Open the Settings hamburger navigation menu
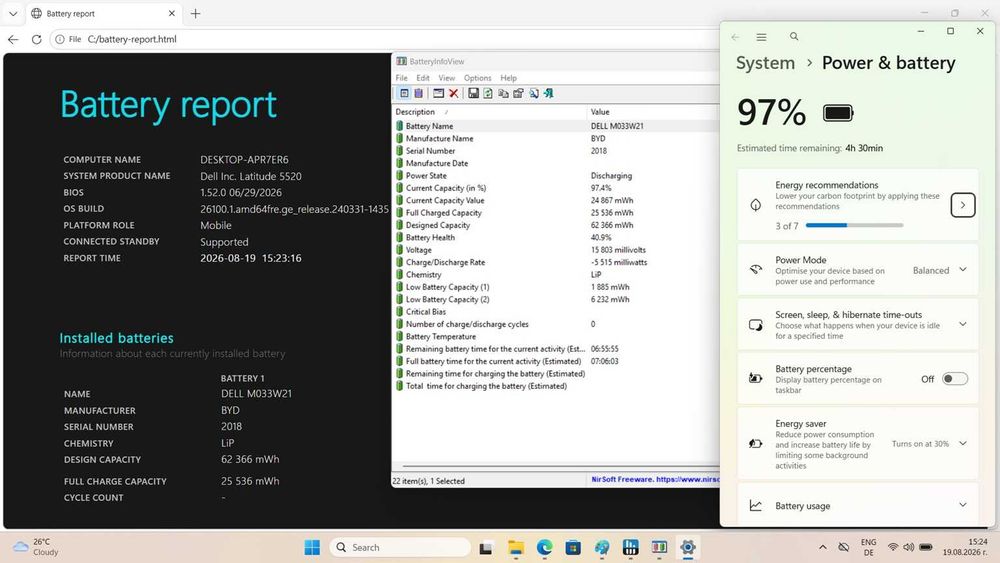The width and height of the screenshot is (1000, 563). click(761, 37)
